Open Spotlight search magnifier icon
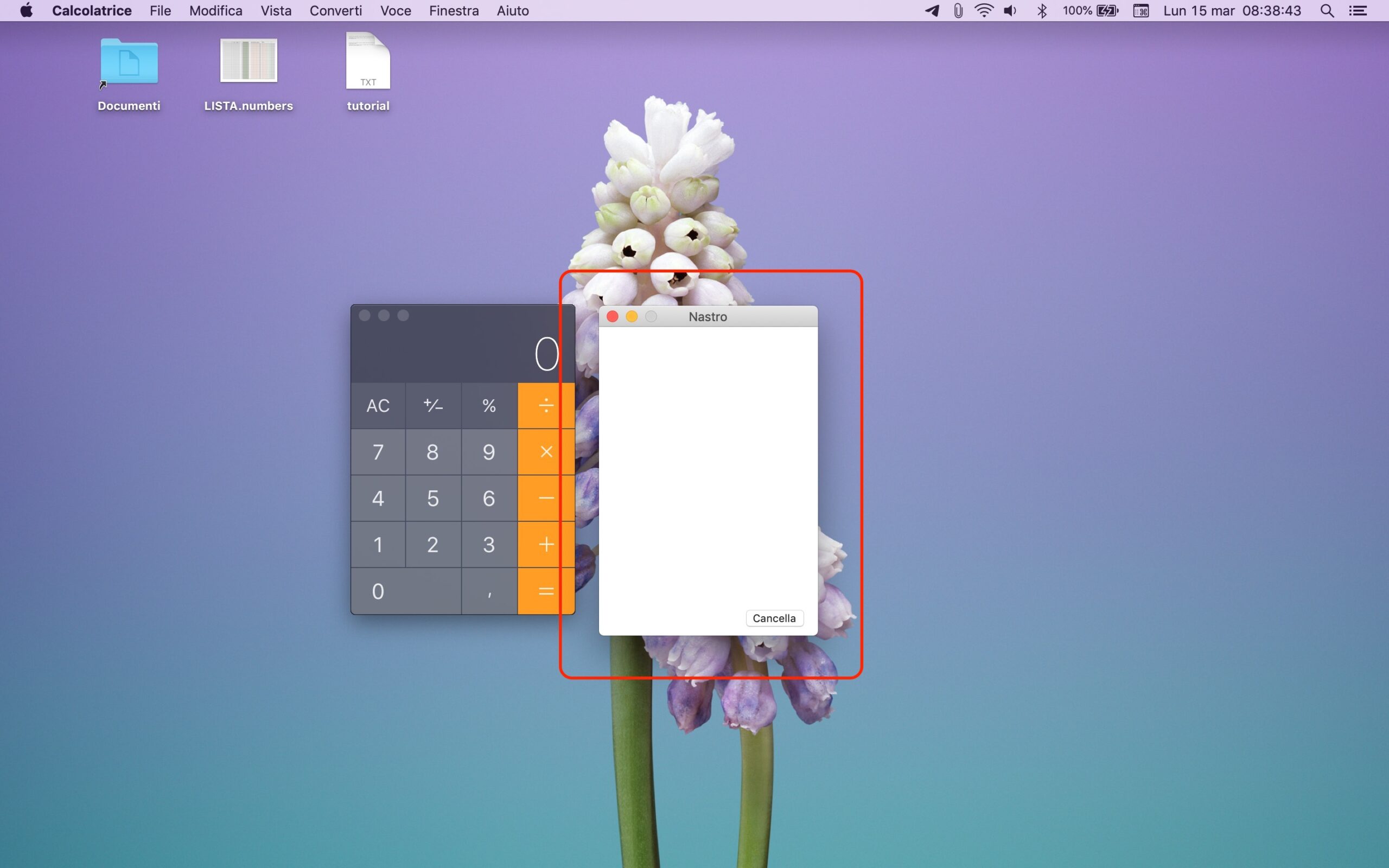1389x868 pixels. [1327, 11]
